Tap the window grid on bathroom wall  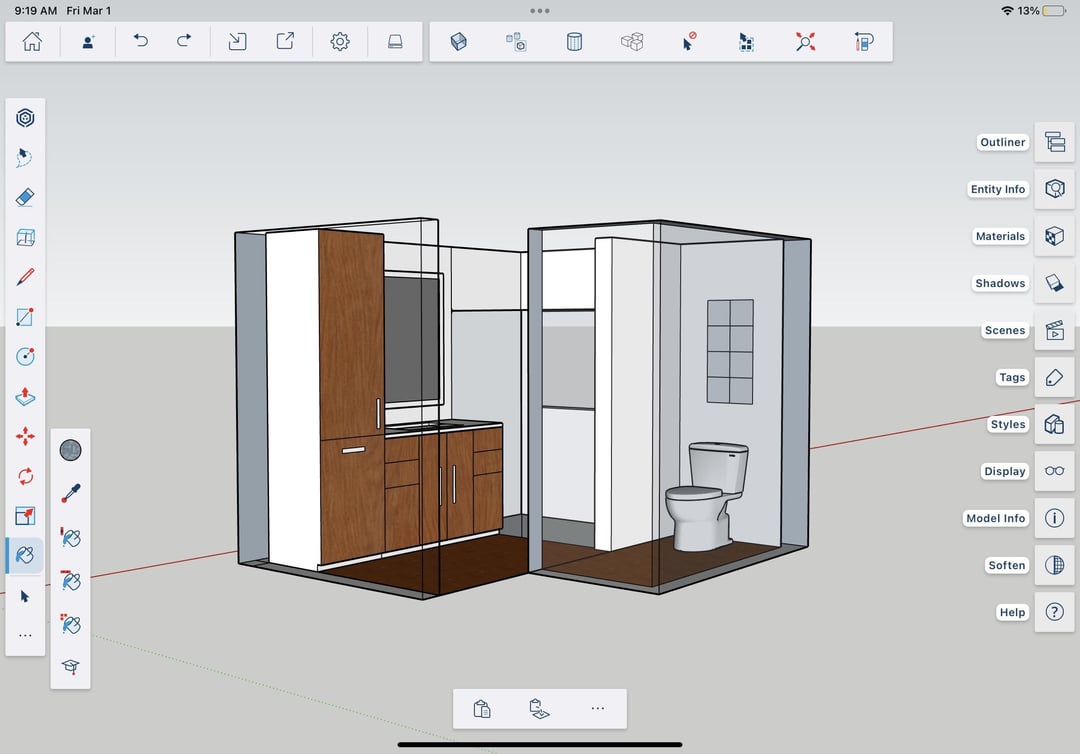730,351
